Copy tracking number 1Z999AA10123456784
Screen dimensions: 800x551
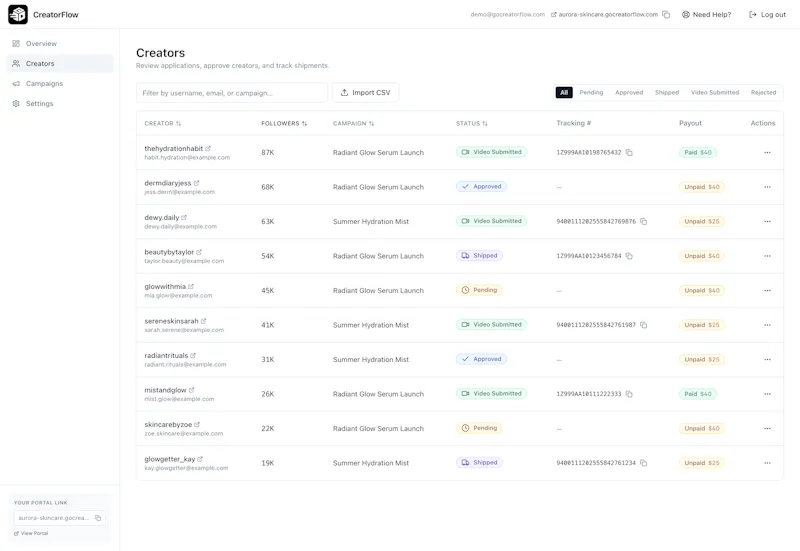pos(629,256)
